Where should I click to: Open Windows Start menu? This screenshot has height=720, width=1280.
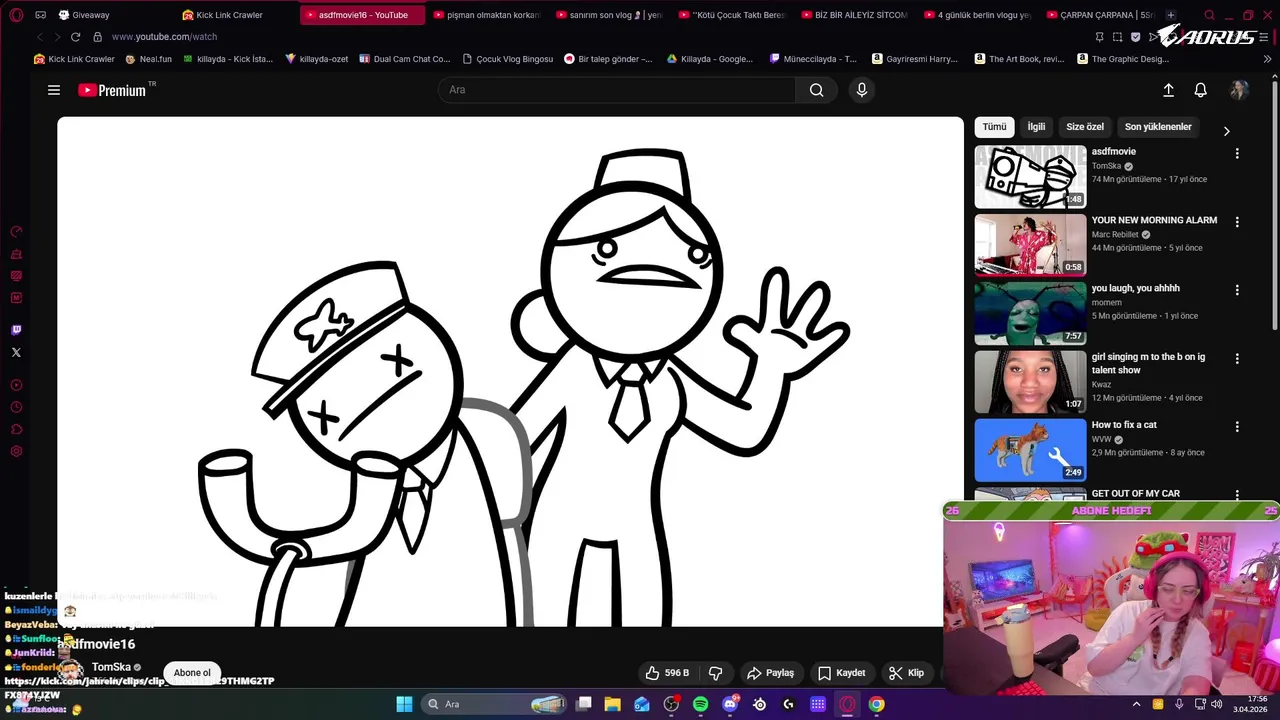pyautogui.click(x=404, y=704)
